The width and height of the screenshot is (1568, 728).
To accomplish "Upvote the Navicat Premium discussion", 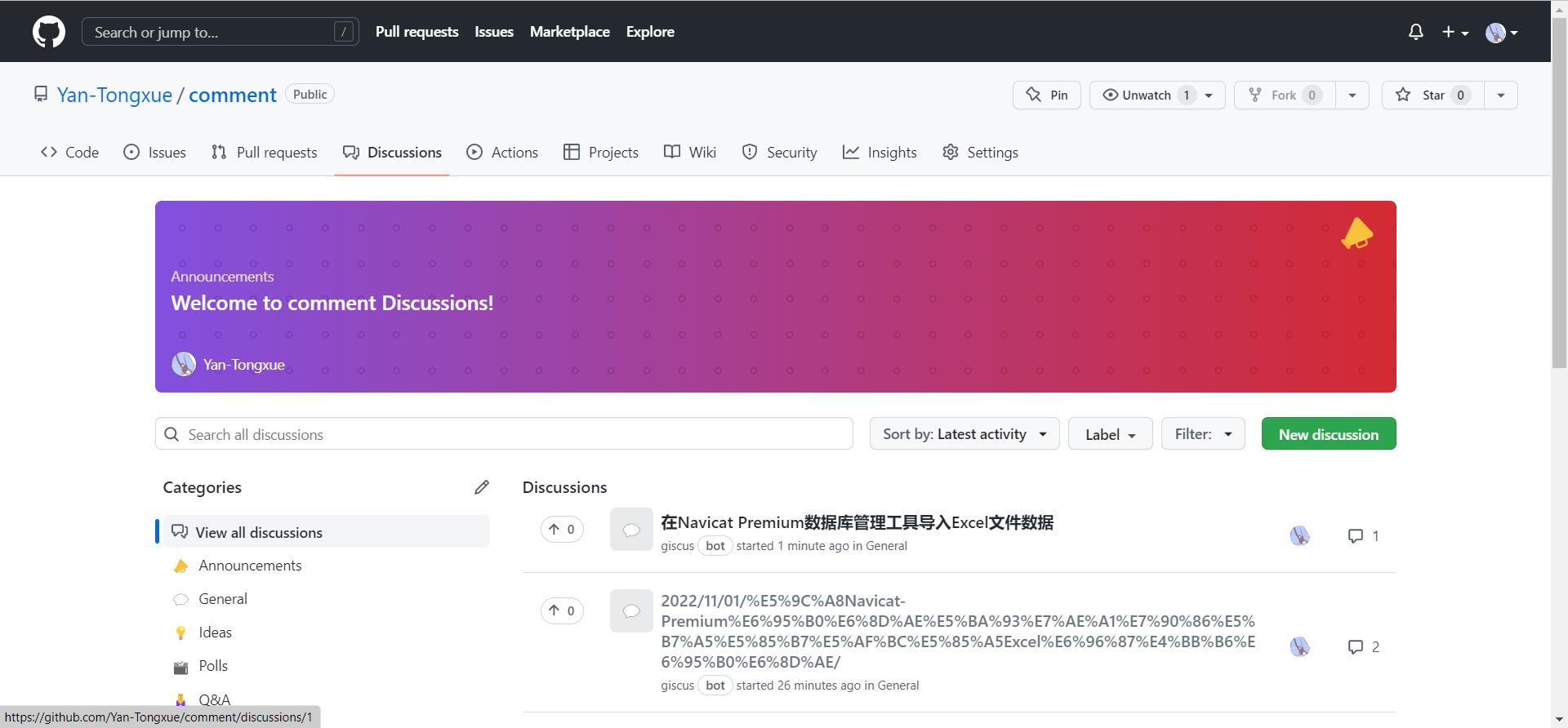I will 562,530.
